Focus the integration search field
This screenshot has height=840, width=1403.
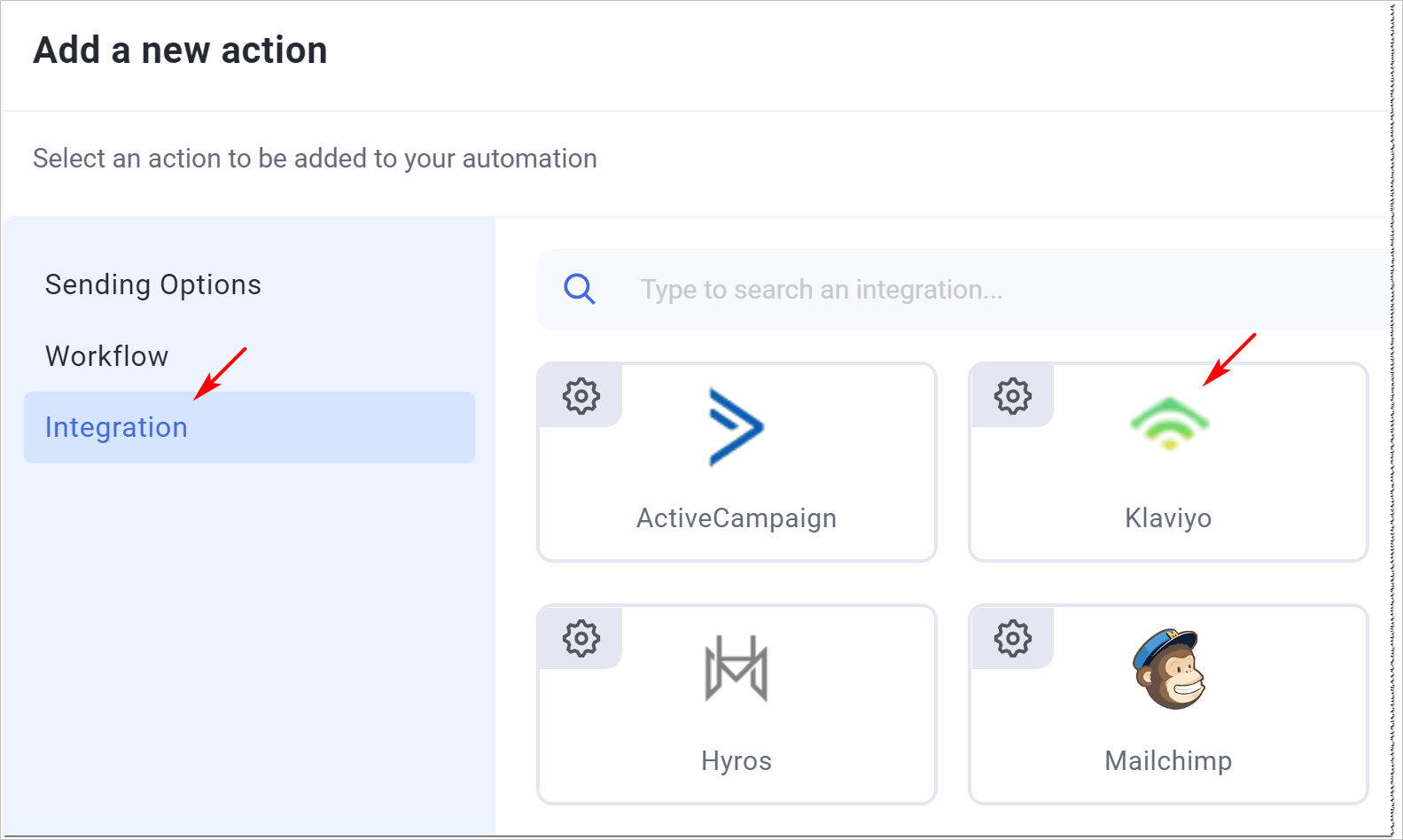(x=975, y=290)
